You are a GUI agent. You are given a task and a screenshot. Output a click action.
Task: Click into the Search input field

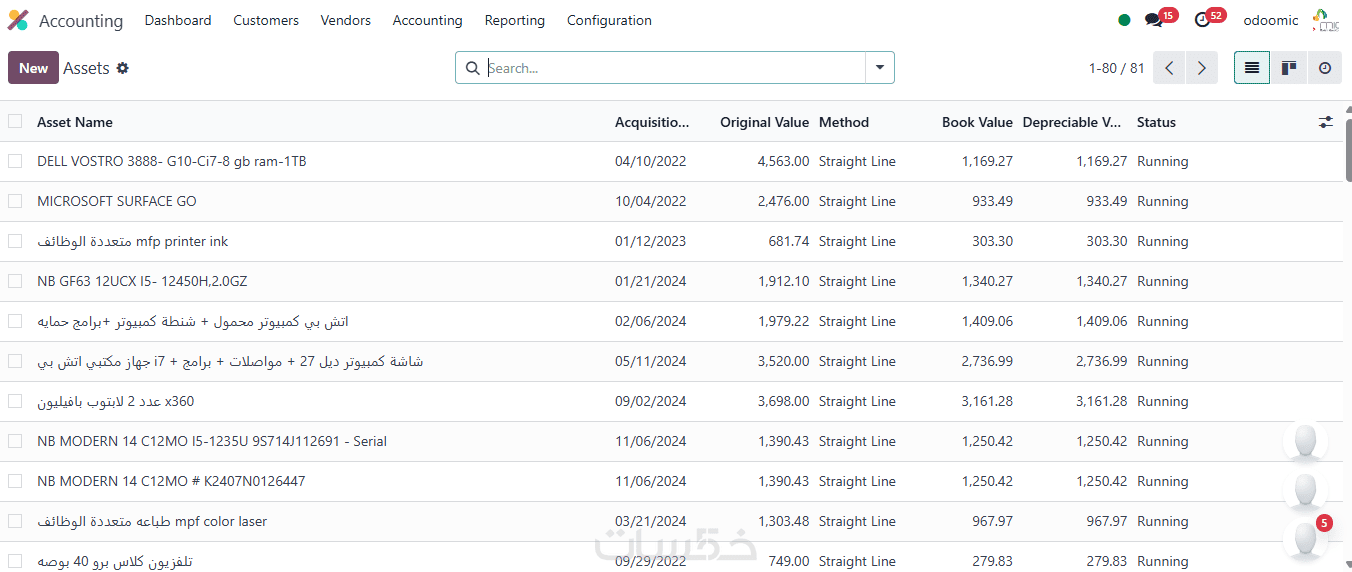click(670, 68)
